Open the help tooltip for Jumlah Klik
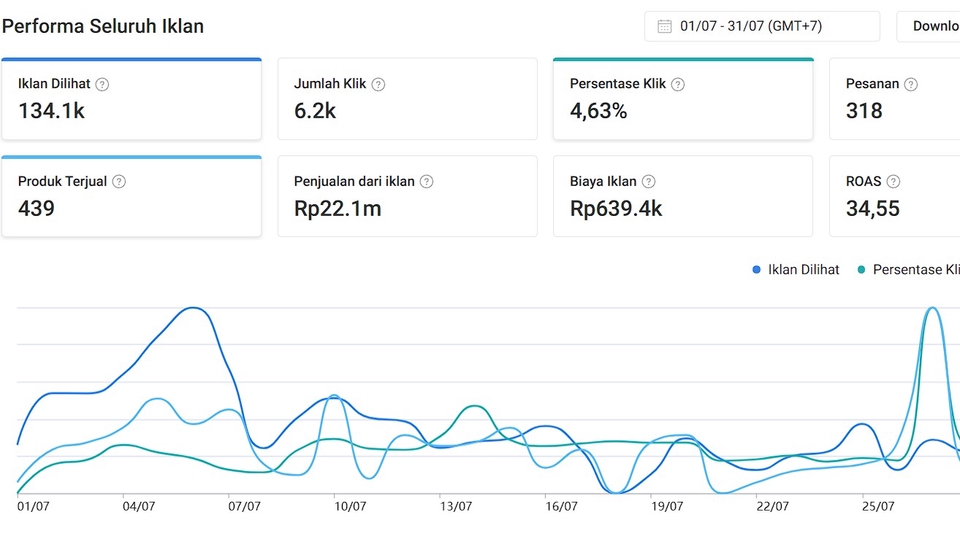Image resolution: width=960 pixels, height=539 pixels. click(x=378, y=85)
